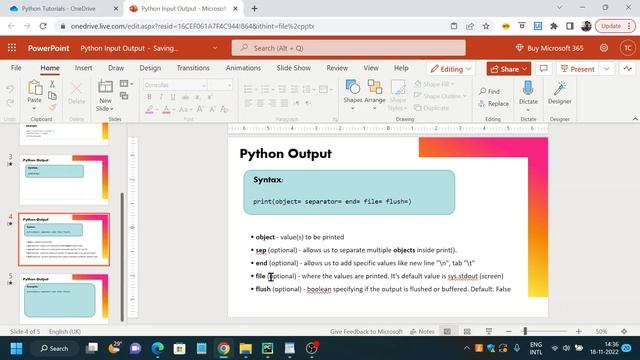640x360 pixels.
Task: Switch to Normal view button
Action: click(448, 331)
